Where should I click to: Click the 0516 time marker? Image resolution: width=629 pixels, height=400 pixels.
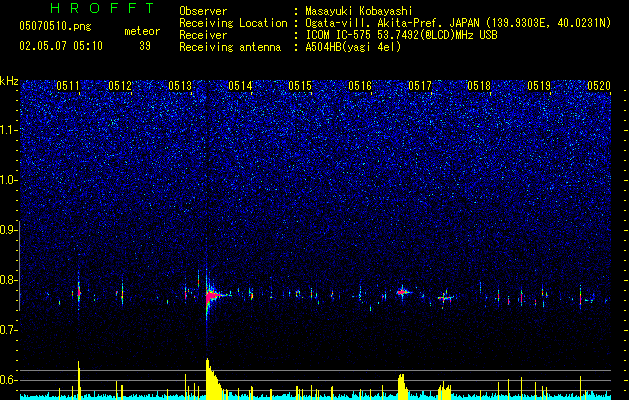[360, 86]
